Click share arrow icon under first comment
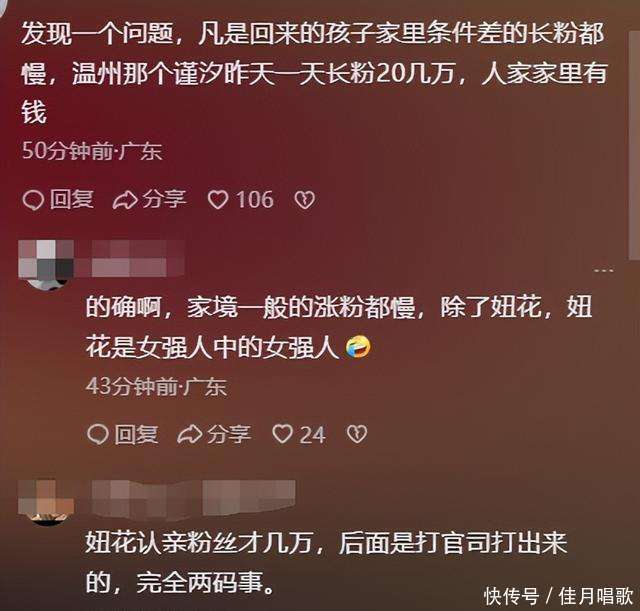 (x=125, y=200)
